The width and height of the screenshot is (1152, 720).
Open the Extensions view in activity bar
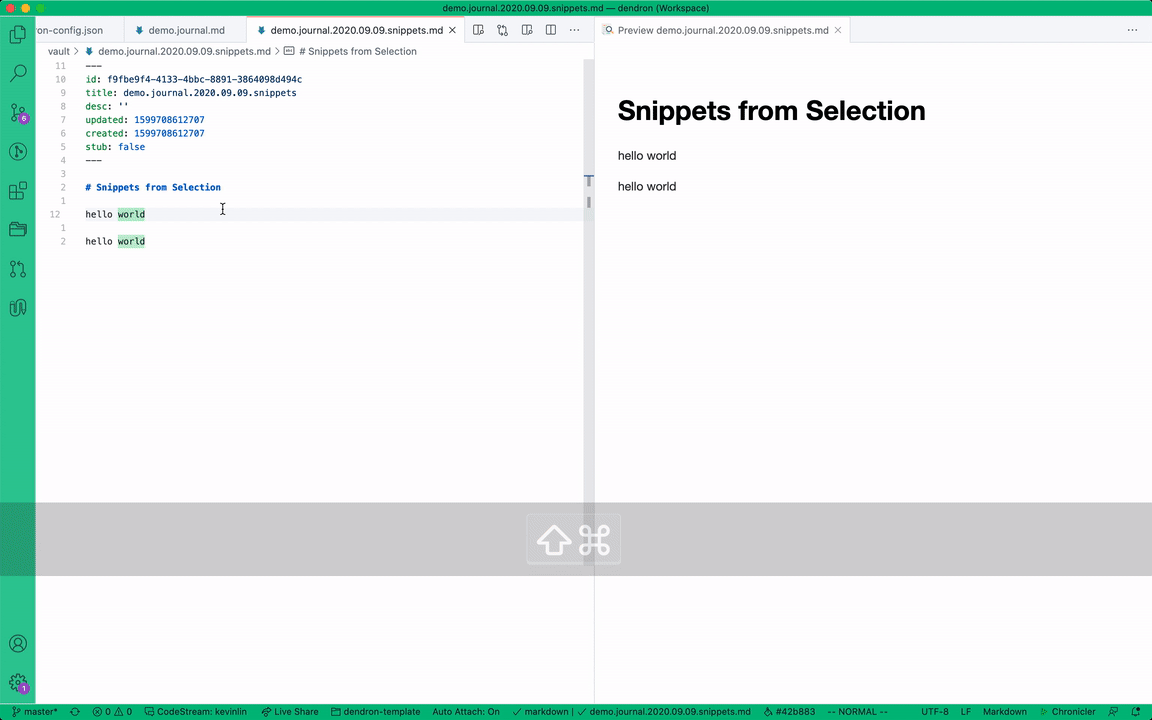17,191
